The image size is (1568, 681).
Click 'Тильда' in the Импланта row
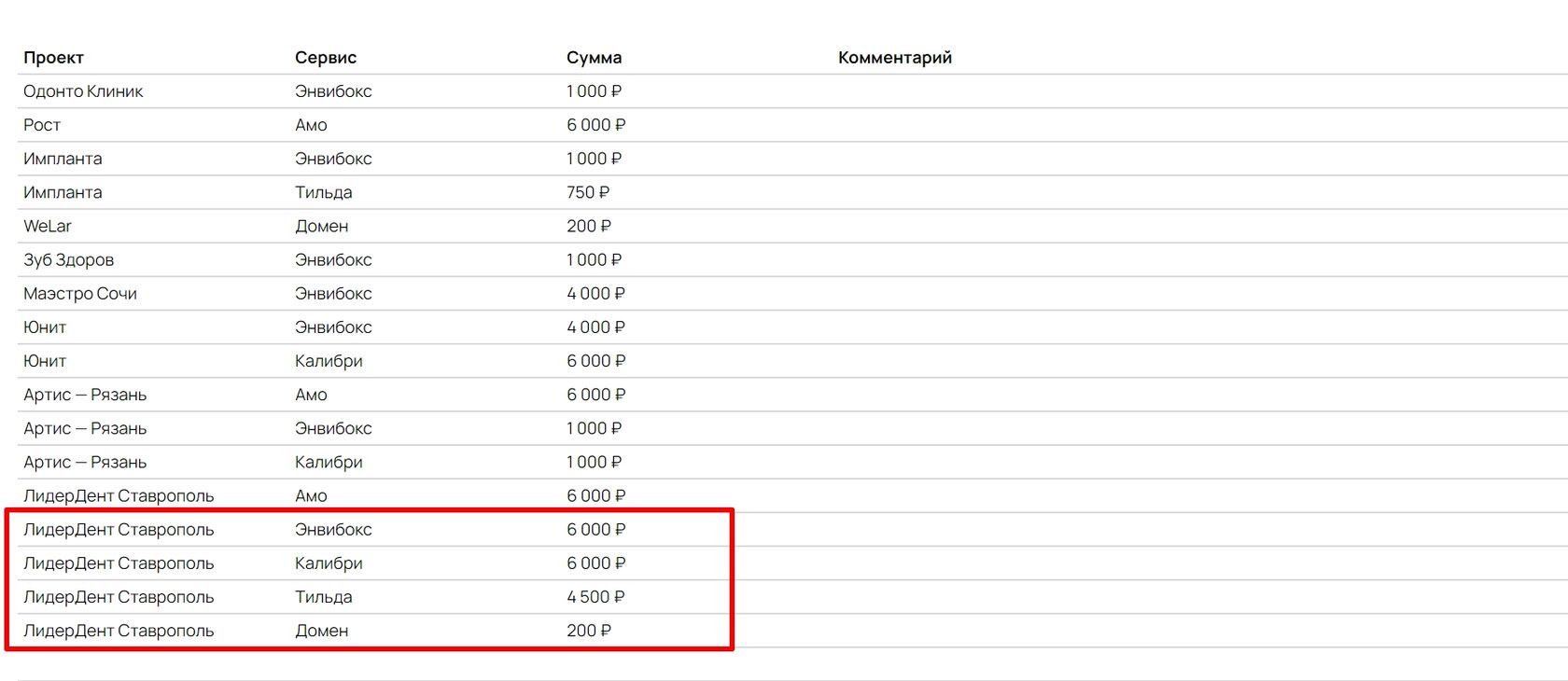pos(323,192)
